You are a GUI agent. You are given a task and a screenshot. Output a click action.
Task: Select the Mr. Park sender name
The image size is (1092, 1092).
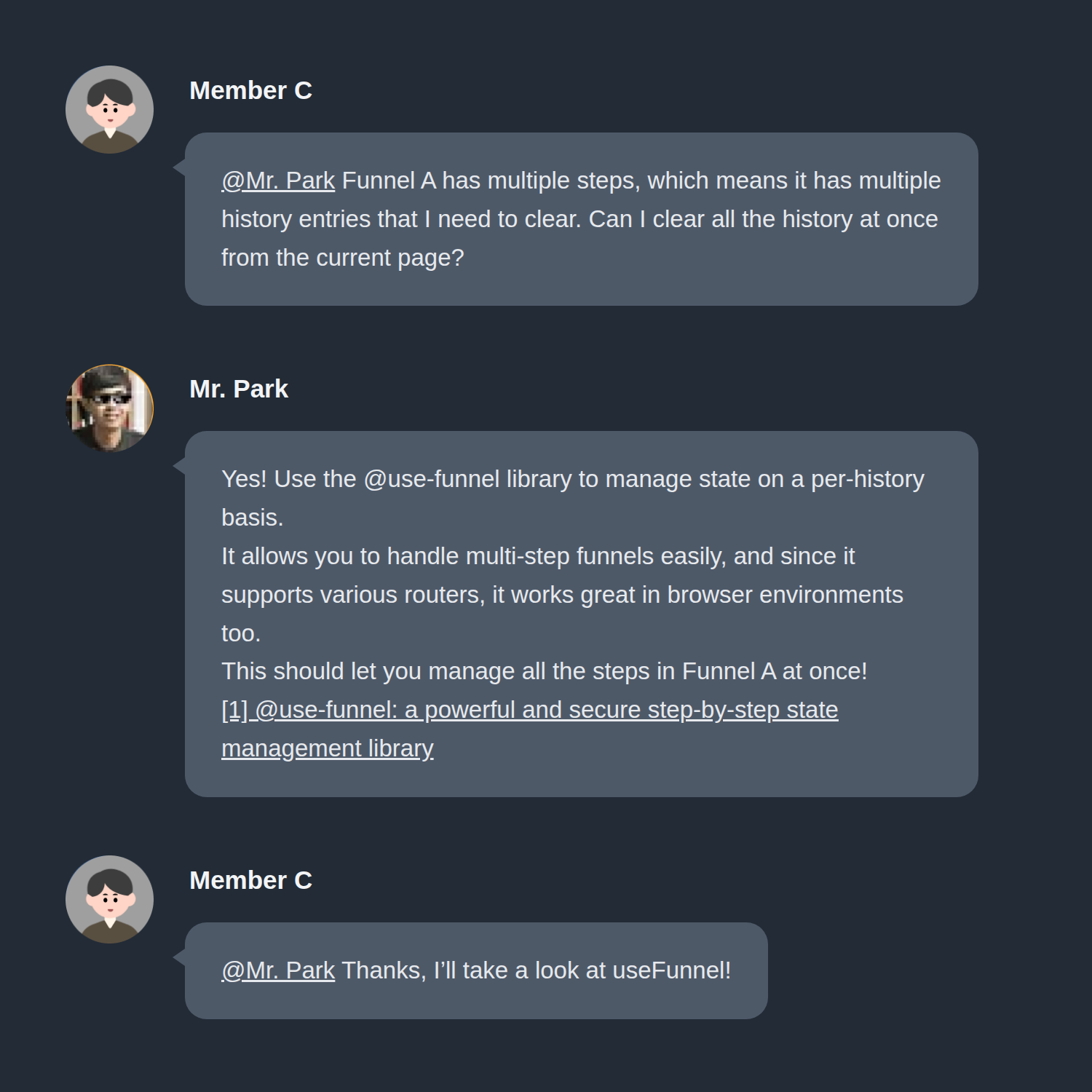239,389
